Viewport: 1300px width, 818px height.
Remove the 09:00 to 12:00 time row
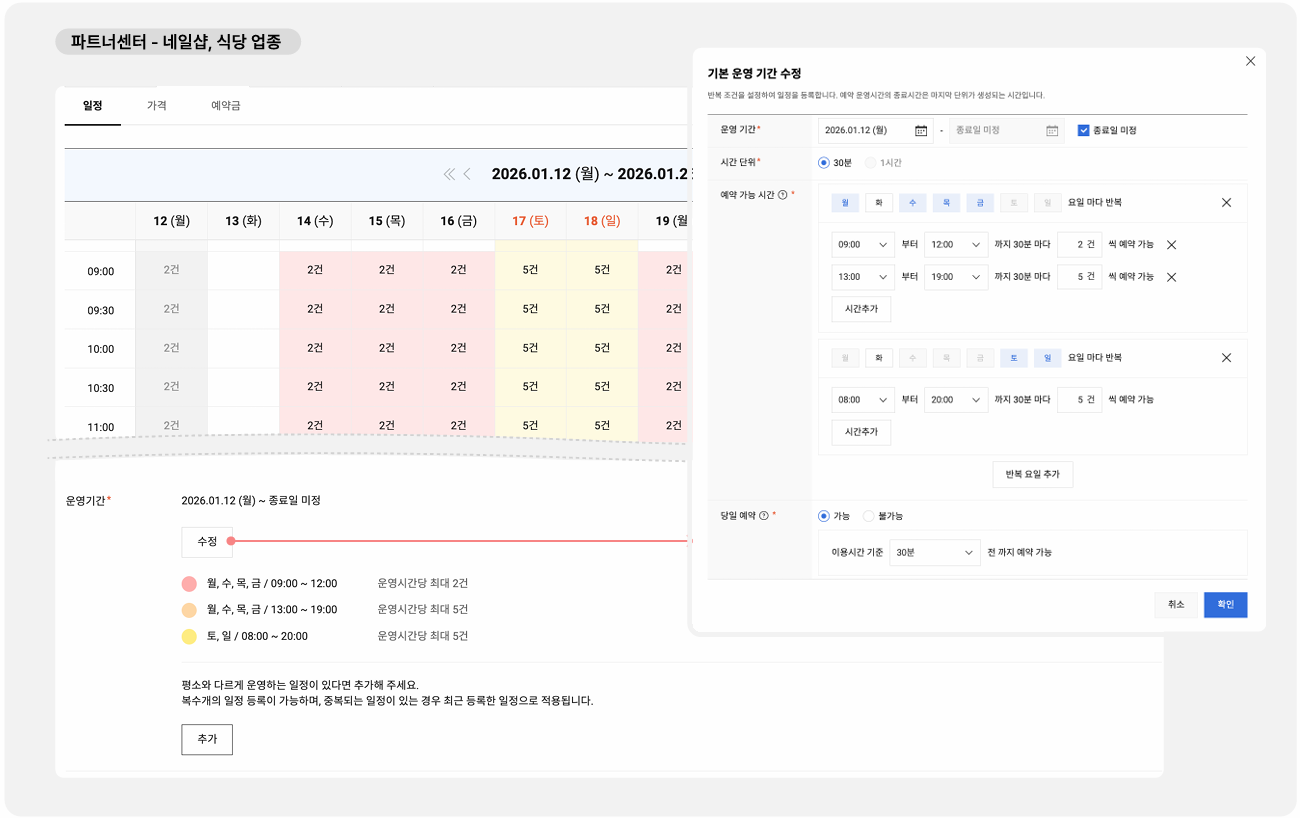click(1171, 245)
